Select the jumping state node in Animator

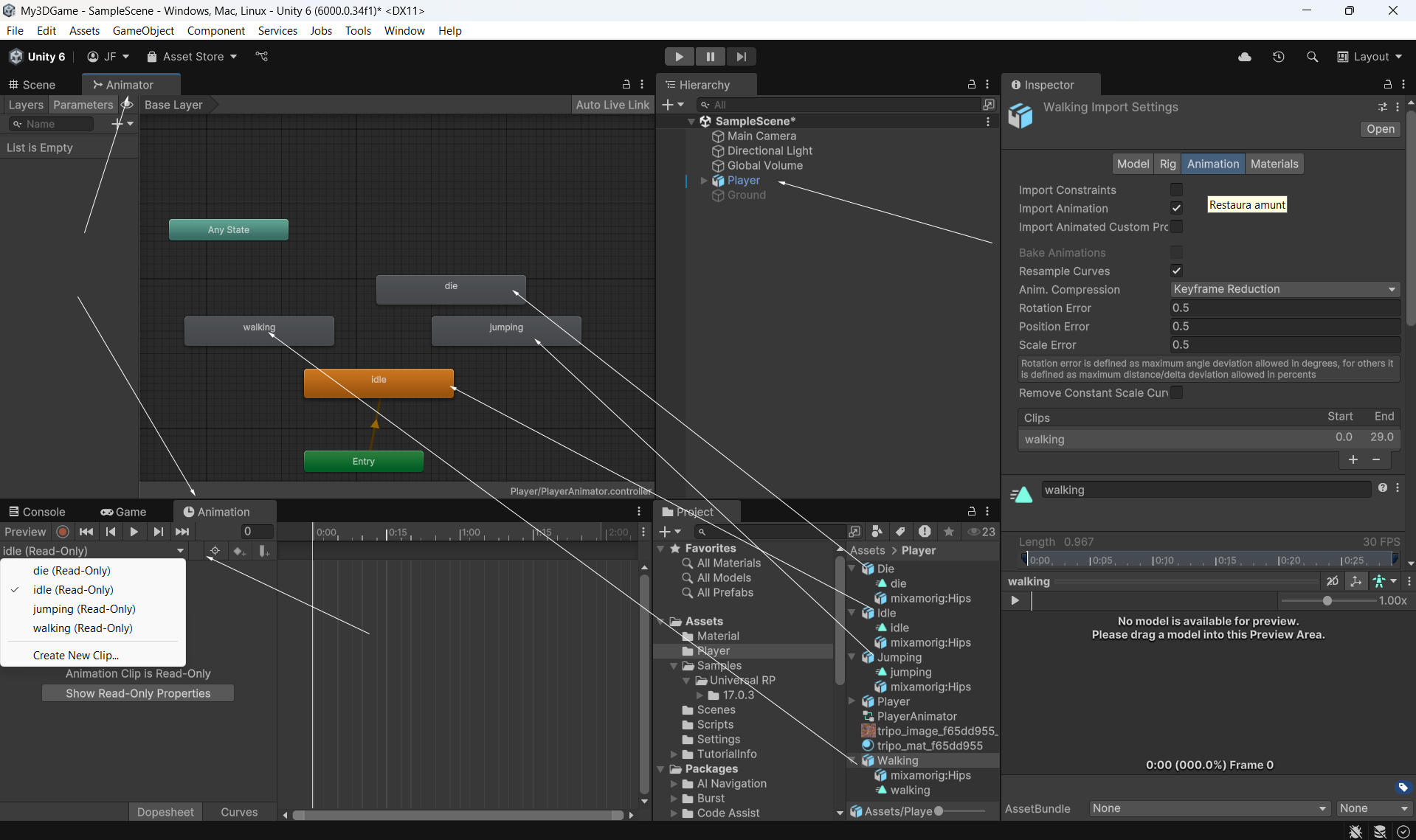(x=505, y=330)
